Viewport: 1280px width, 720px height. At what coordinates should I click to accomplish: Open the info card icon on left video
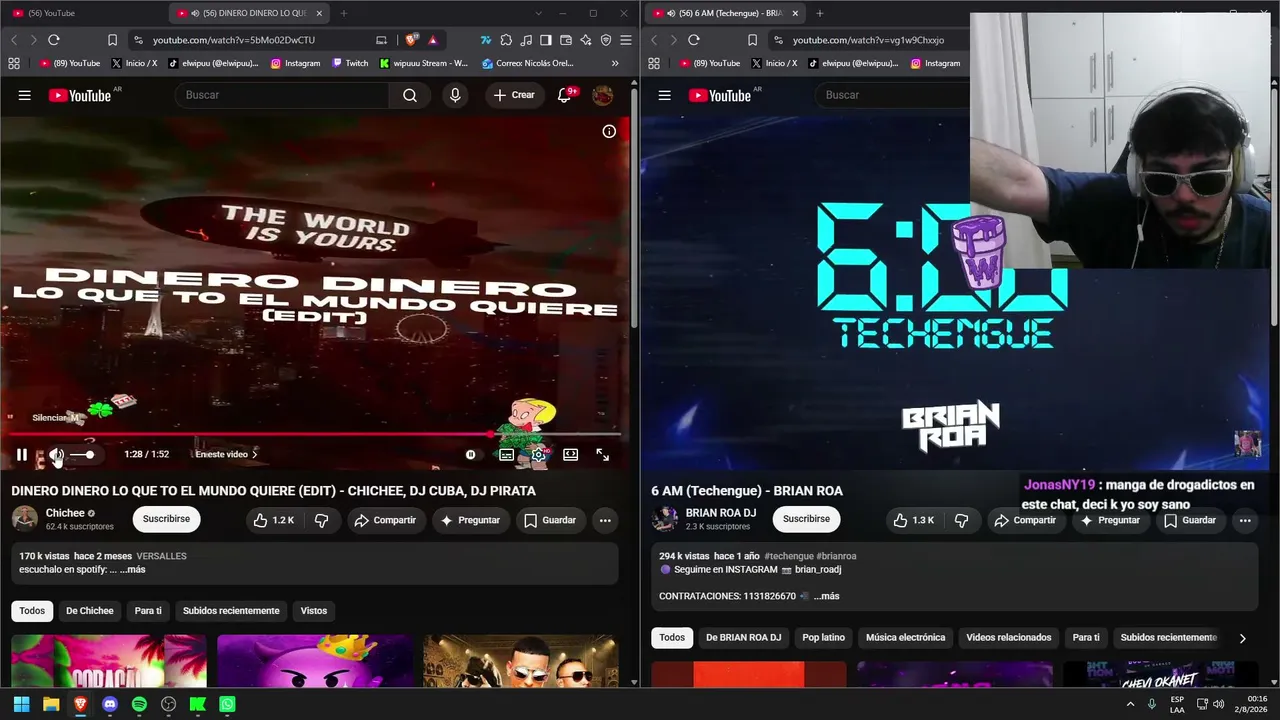pos(609,132)
